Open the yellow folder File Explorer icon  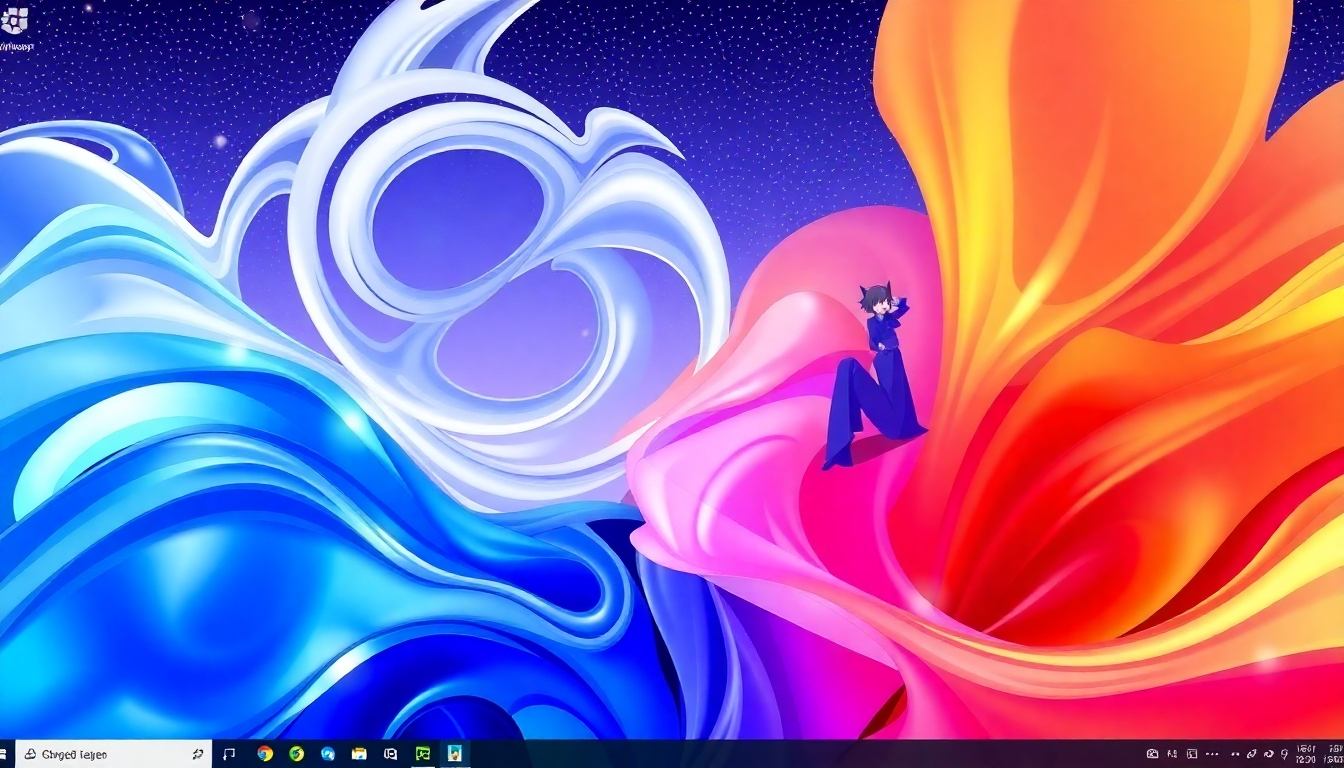(359, 754)
